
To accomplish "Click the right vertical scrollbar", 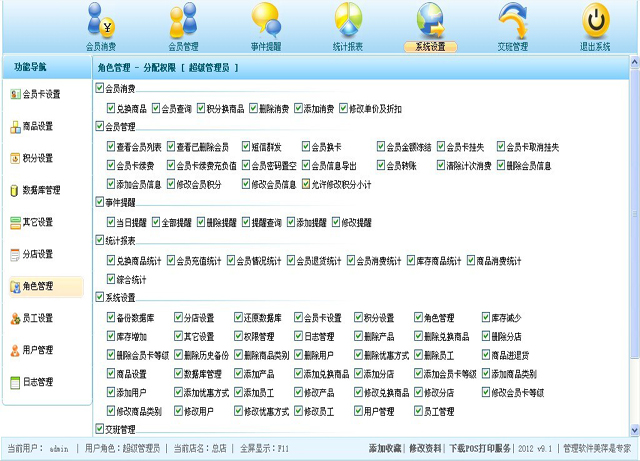I will pos(633,250).
